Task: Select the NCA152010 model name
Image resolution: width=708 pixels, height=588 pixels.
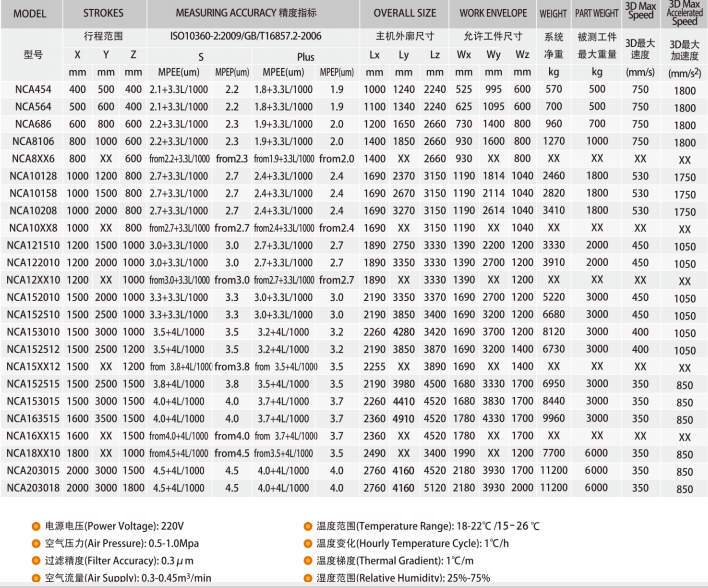Action: (33, 297)
